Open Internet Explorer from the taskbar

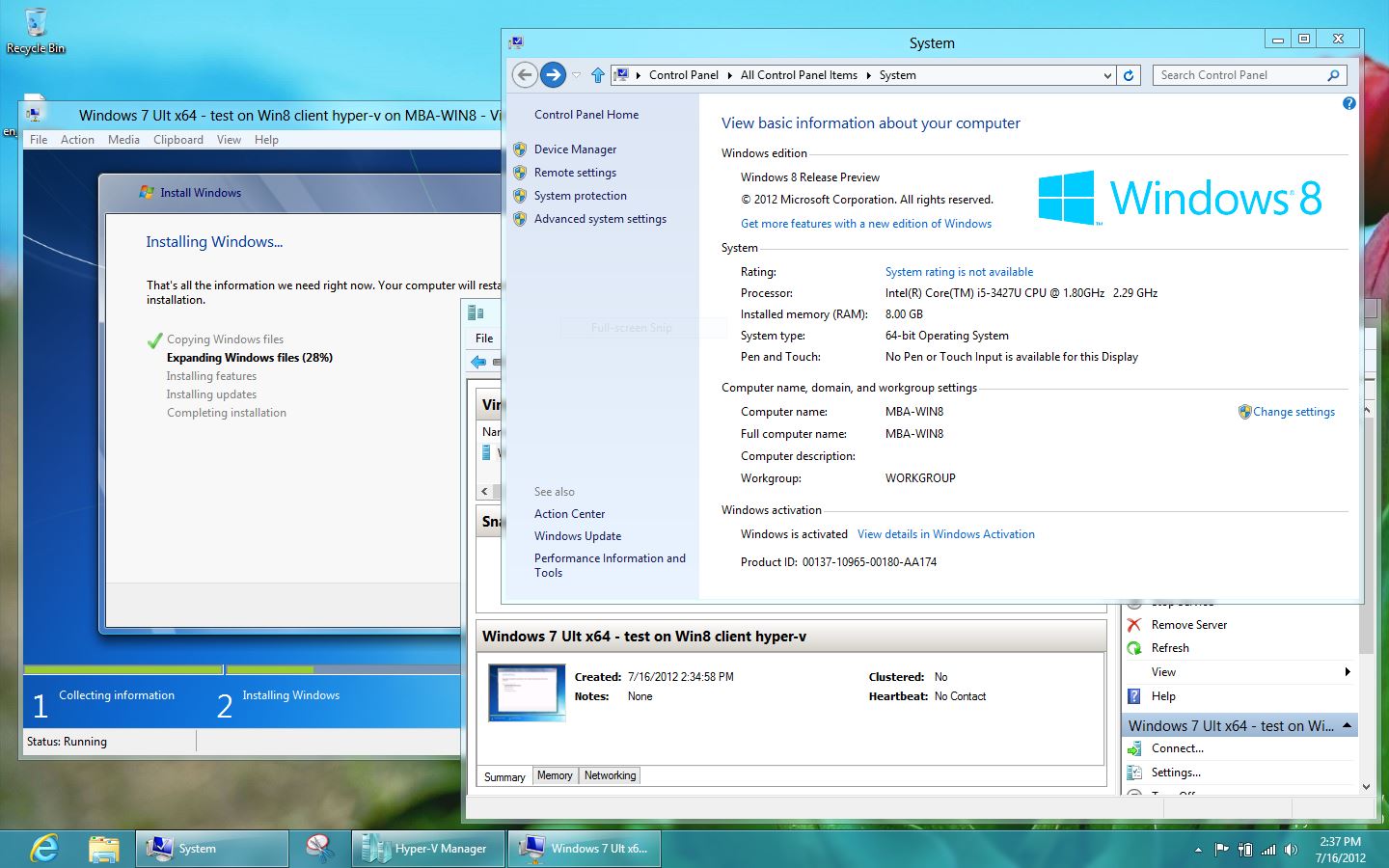point(44,849)
